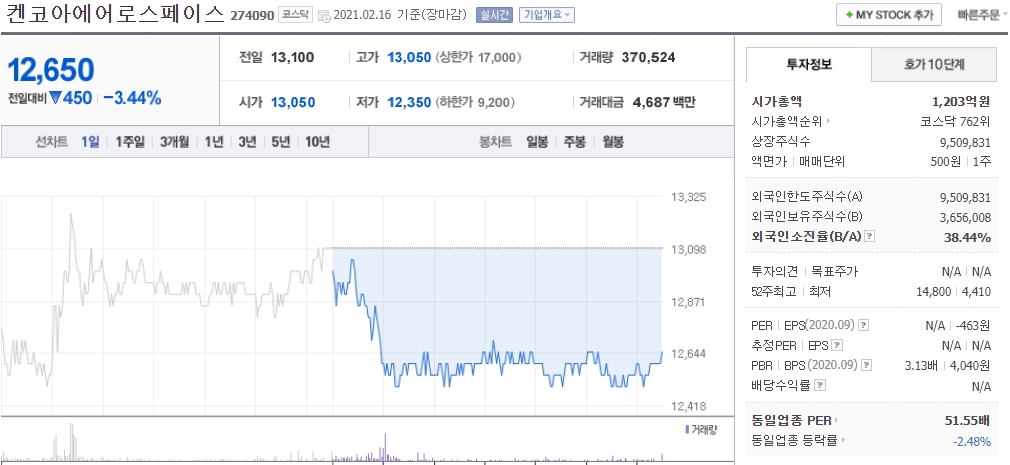
Task: Click 코스닥 762위 ranking text
Action: (955, 121)
